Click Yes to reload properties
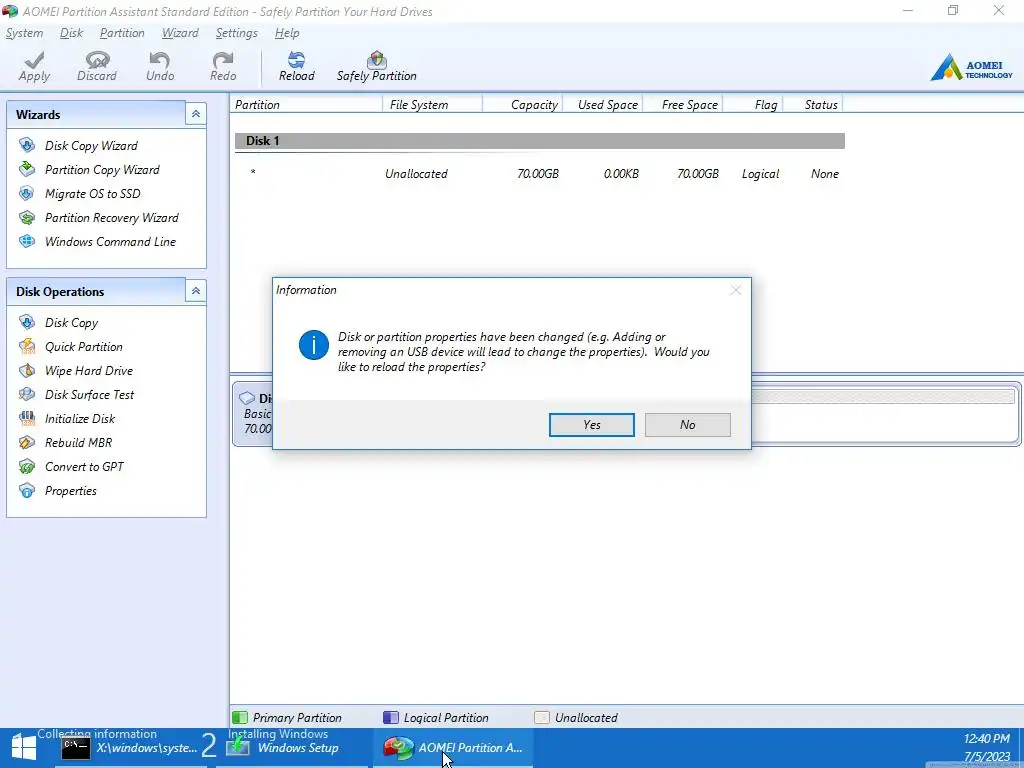The width and height of the screenshot is (1024, 768). 592,425
